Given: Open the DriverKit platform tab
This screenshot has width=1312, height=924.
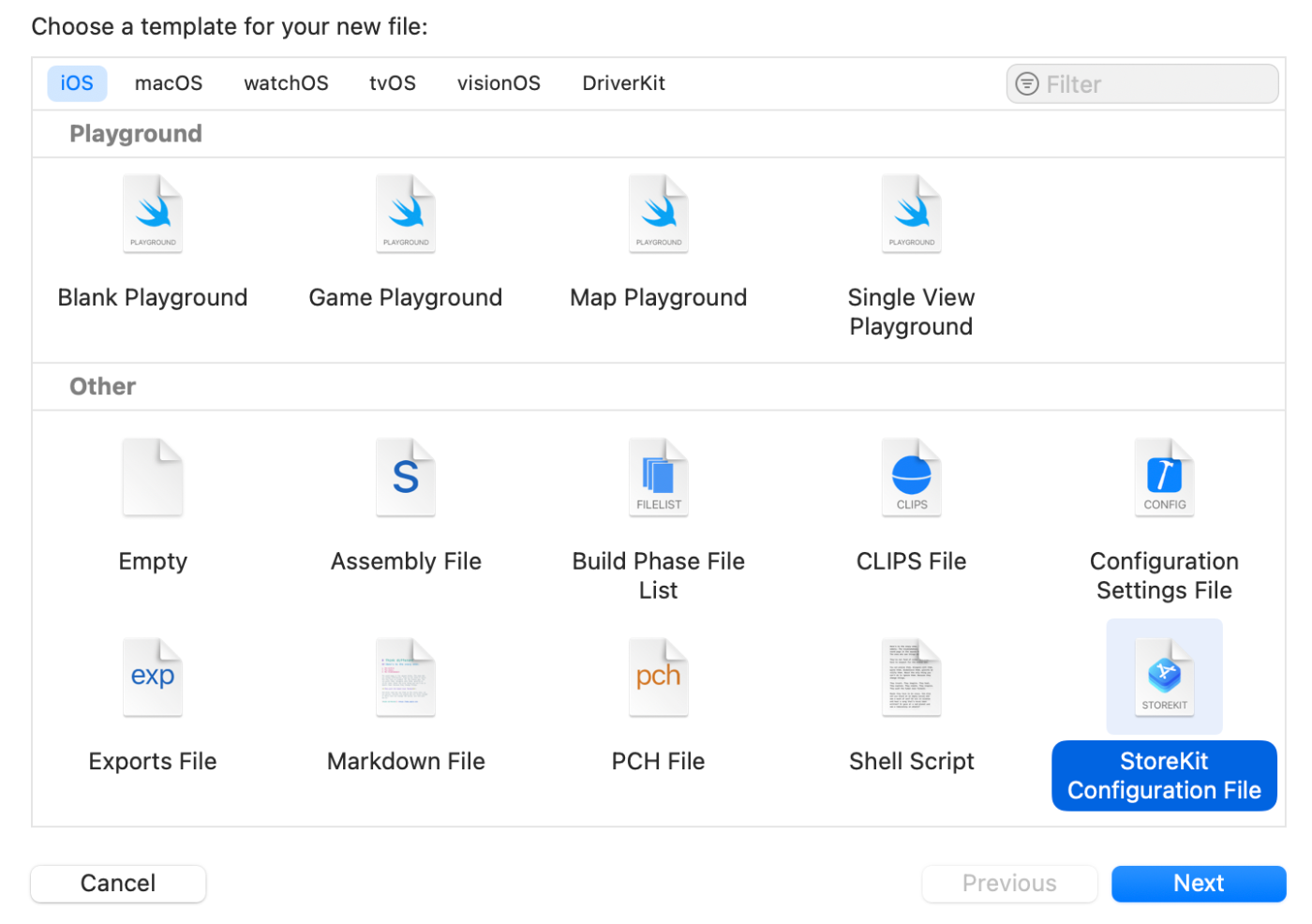Looking at the screenshot, I should [x=624, y=83].
